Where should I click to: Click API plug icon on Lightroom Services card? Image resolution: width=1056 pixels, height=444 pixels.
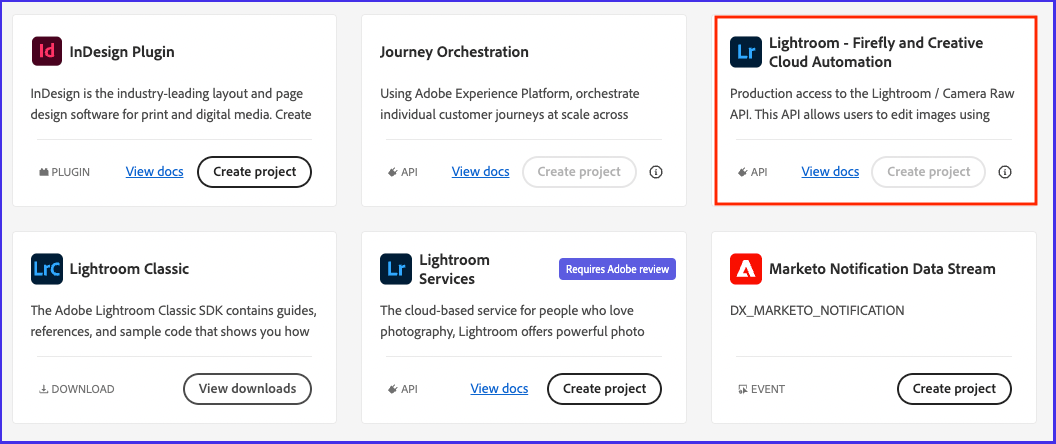393,389
